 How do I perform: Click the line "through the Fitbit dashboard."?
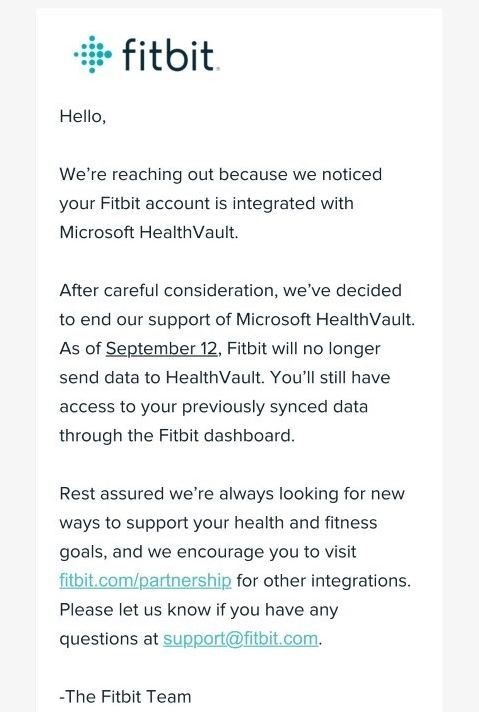click(177, 435)
